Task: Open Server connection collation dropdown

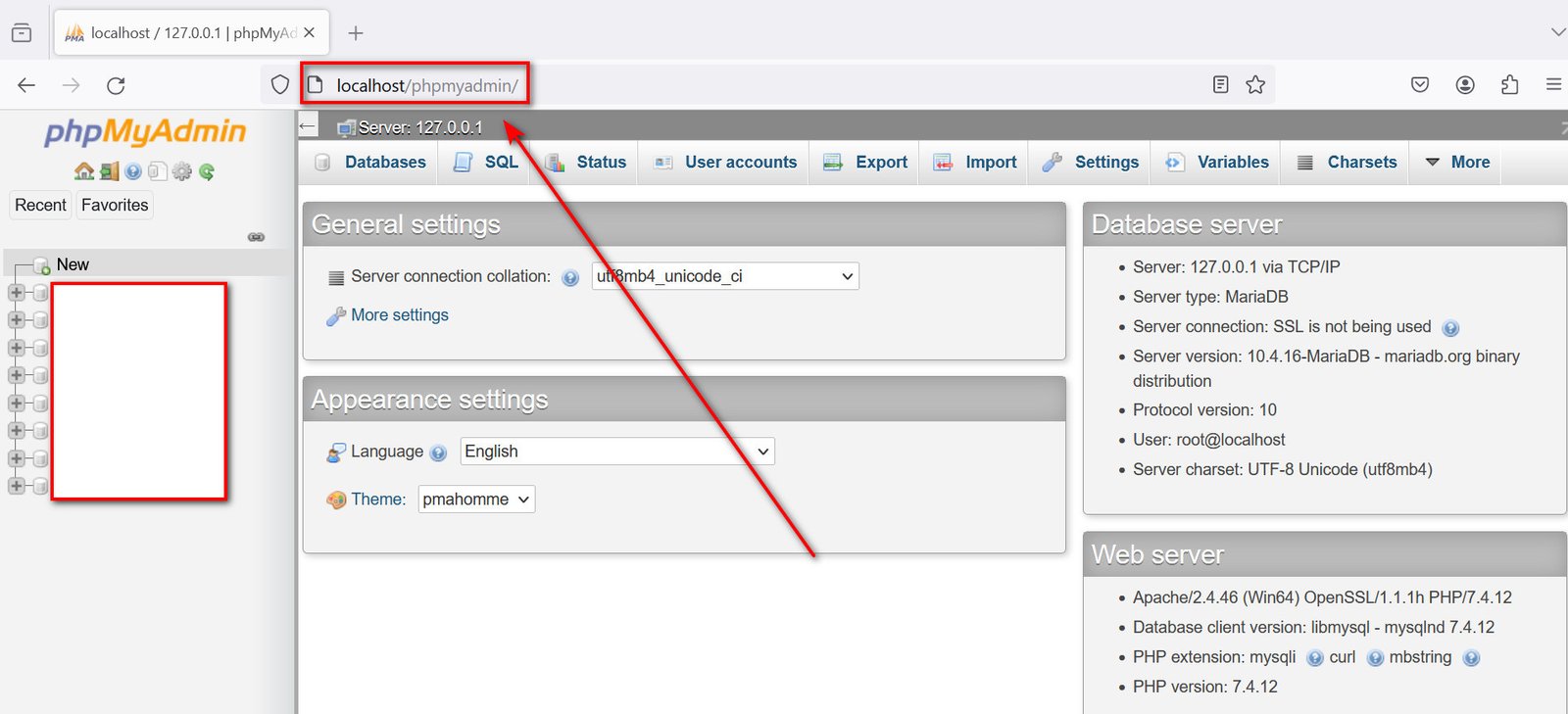Action: point(725,276)
